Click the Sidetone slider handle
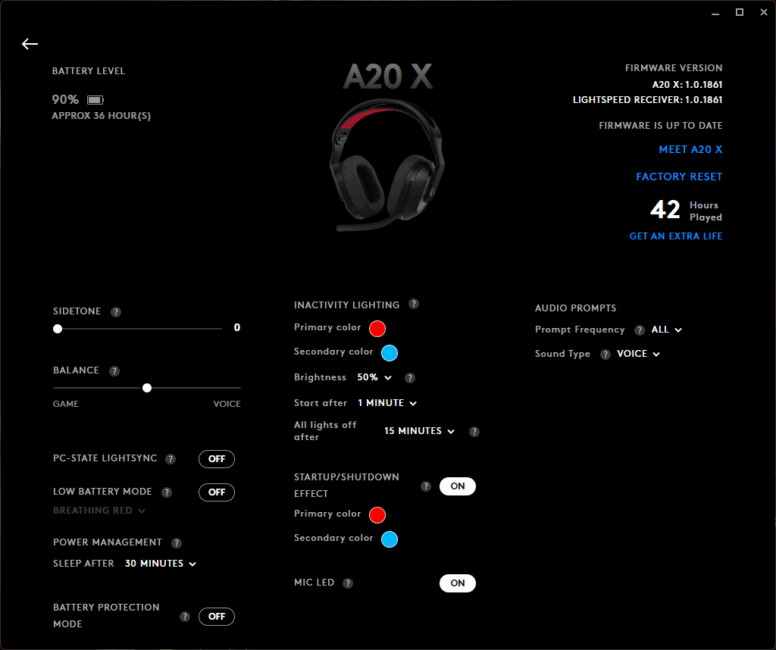The width and height of the screenshot is (776, 650). point(57,329)
